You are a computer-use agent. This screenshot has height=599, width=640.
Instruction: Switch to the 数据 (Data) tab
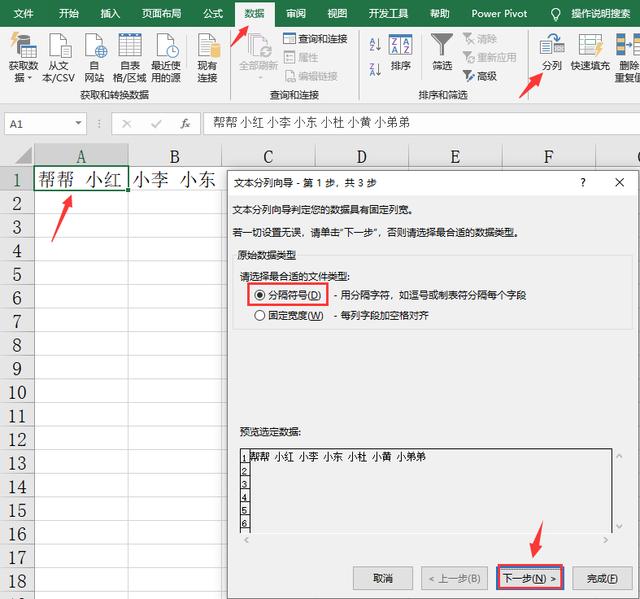[x=254, y=14]
